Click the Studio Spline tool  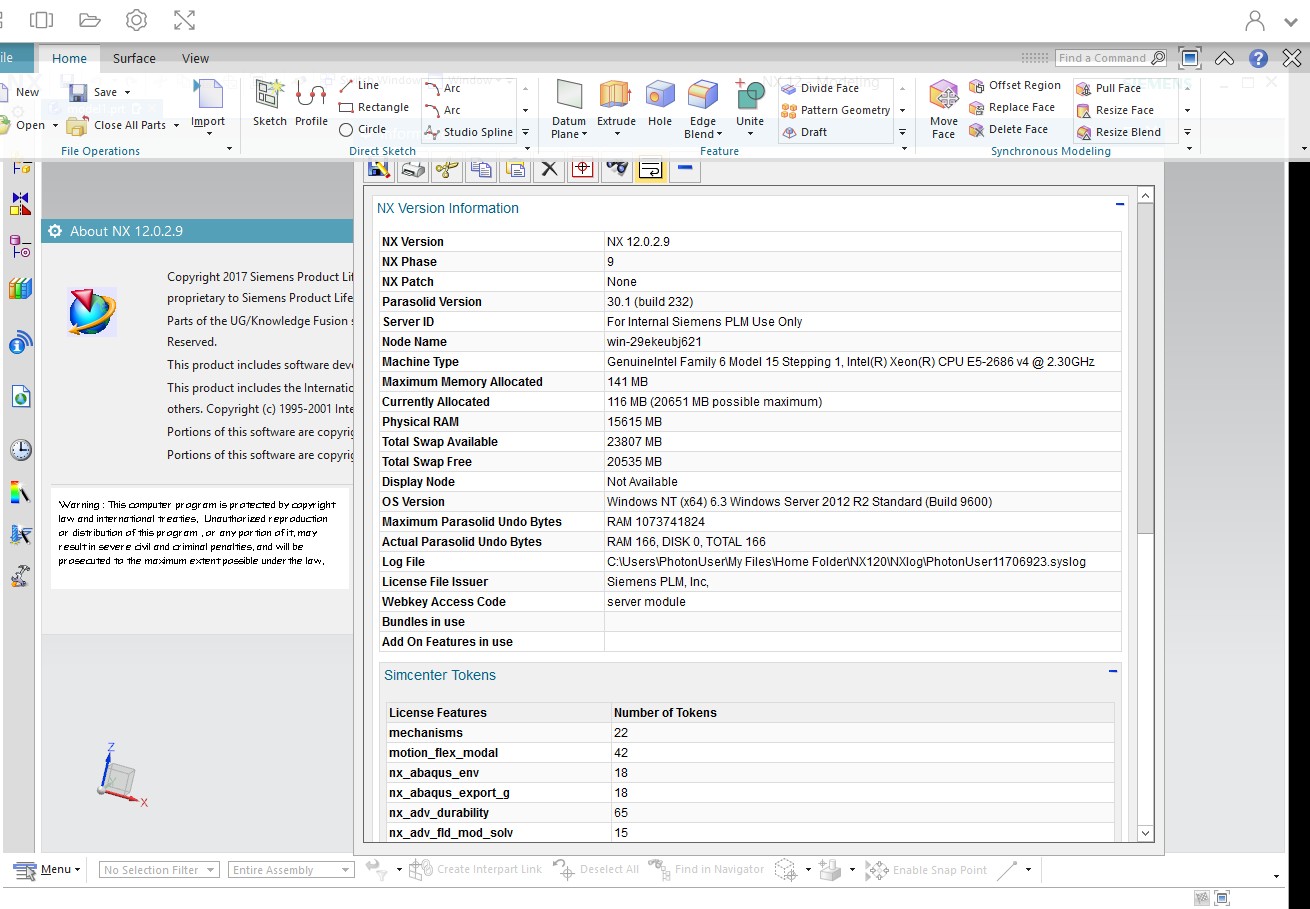pyautogui.click(x=468, y=132)
